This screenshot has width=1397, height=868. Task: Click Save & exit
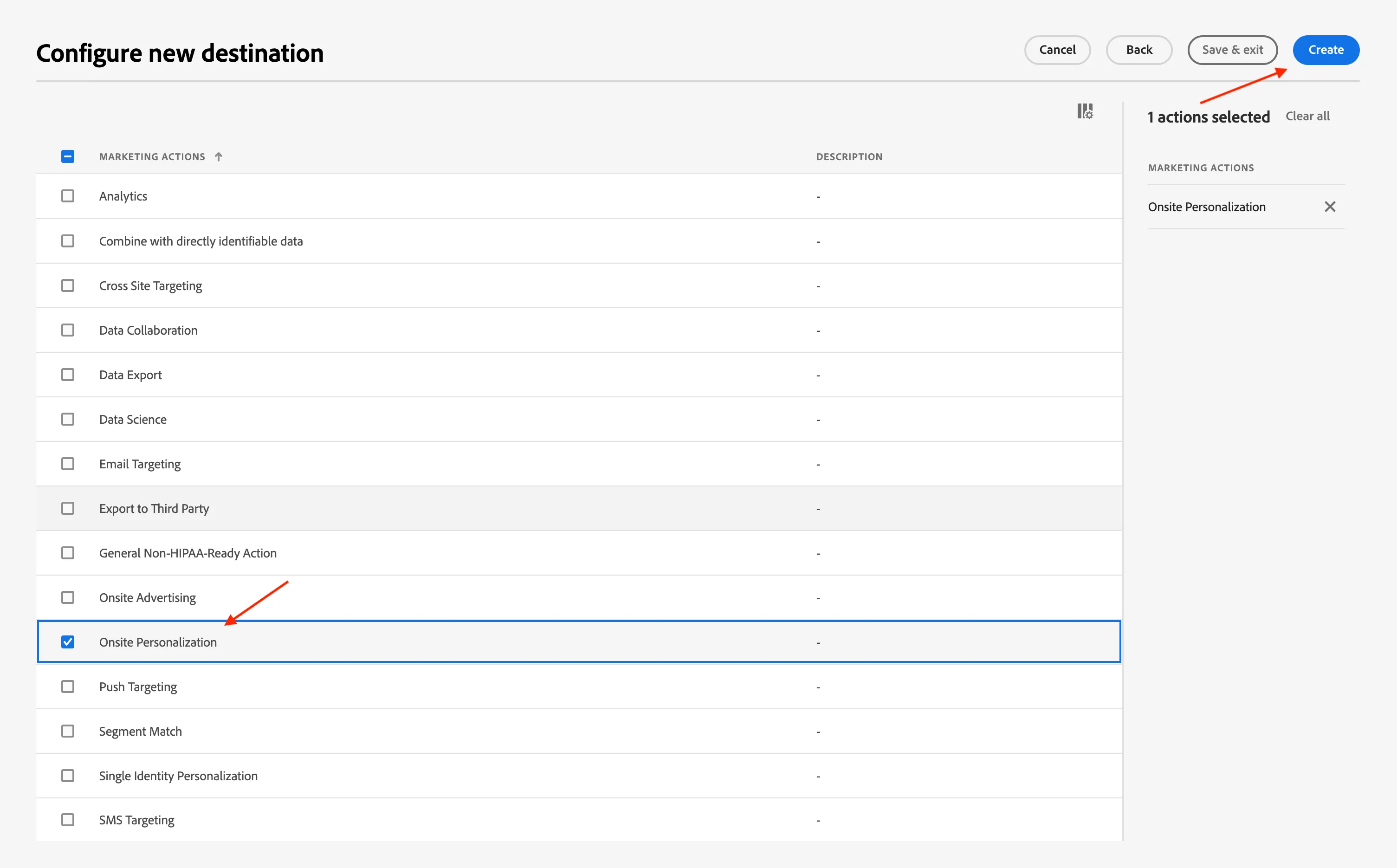click(1232, 50)
